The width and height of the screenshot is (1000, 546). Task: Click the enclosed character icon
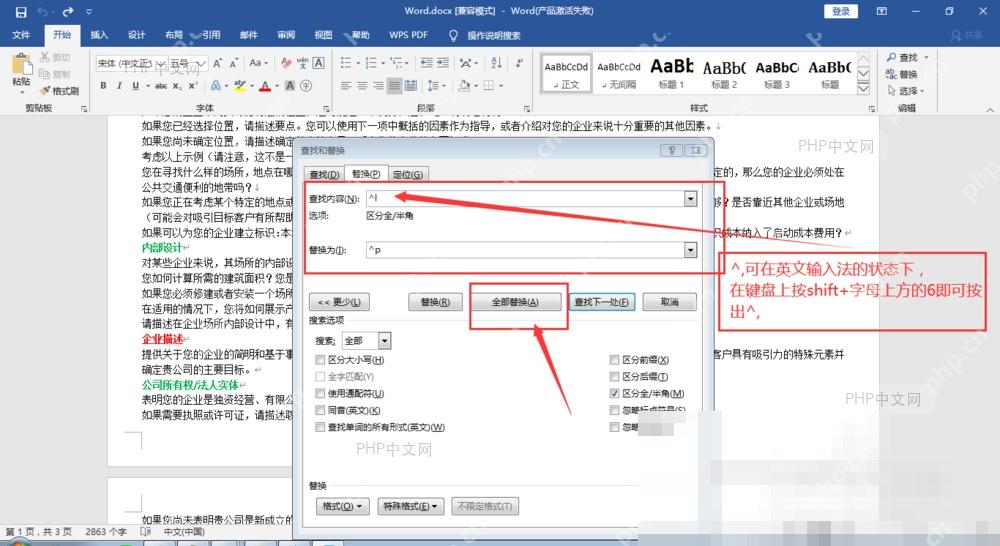coord(306,85)
